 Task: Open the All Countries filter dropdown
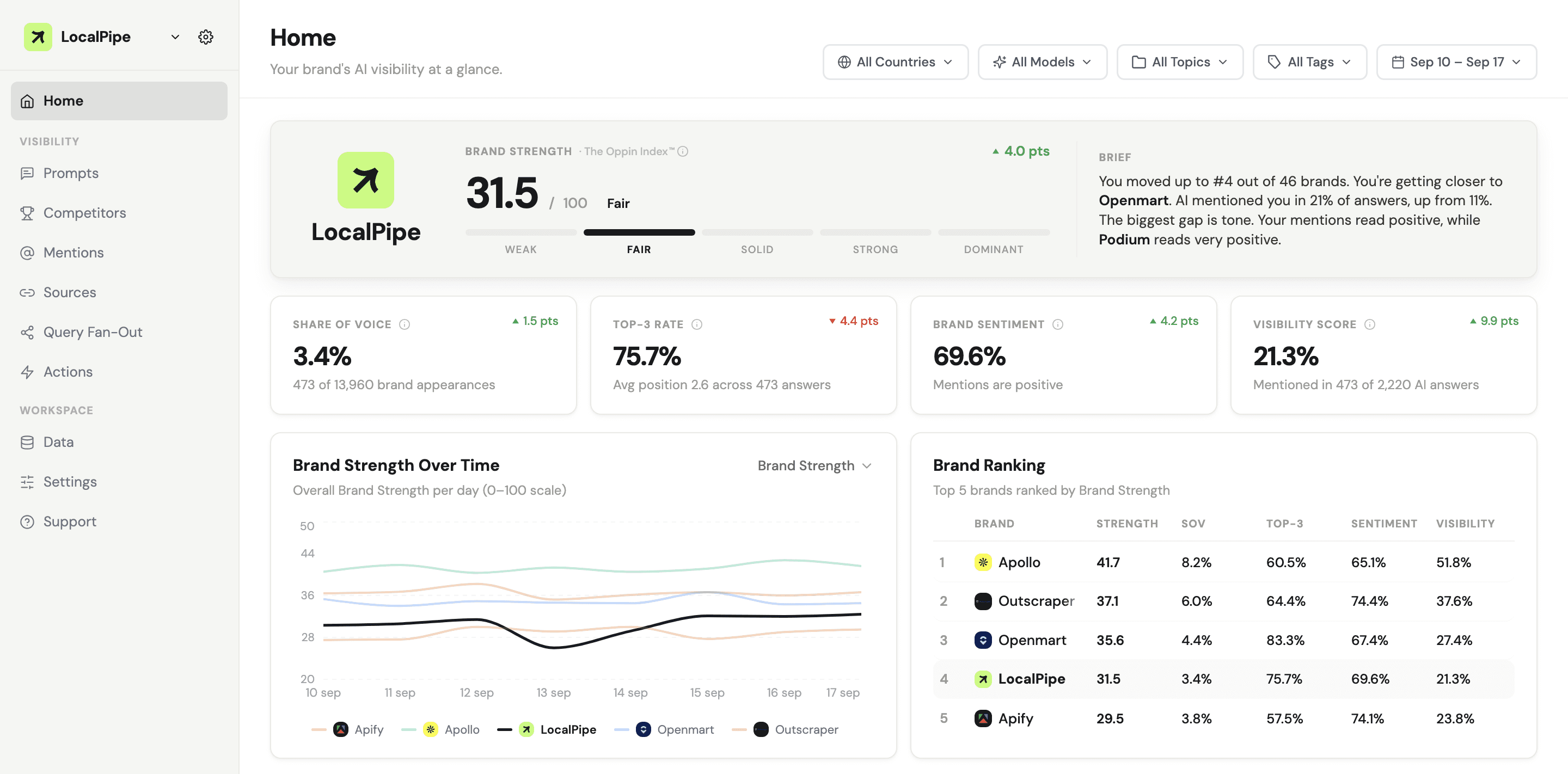click(x=896, y=62)
